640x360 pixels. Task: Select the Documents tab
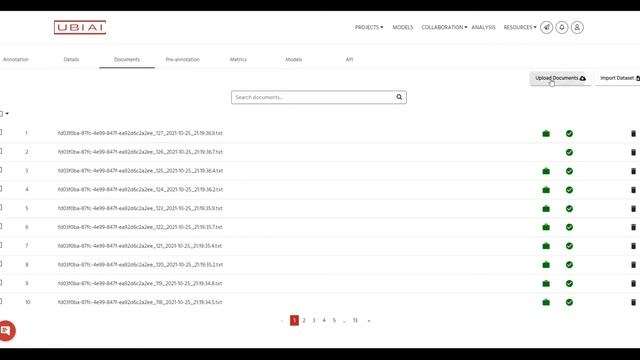[x=127, y=59]
